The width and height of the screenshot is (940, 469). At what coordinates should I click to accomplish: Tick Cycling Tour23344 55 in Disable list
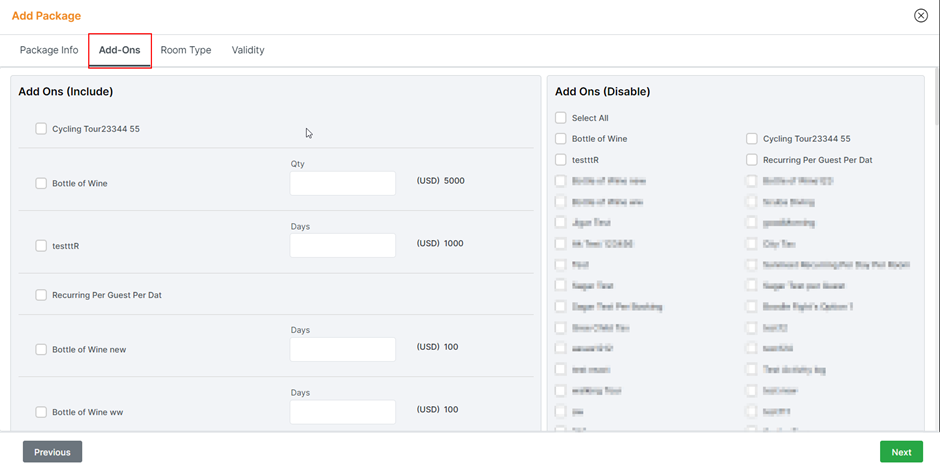[752, 139]
